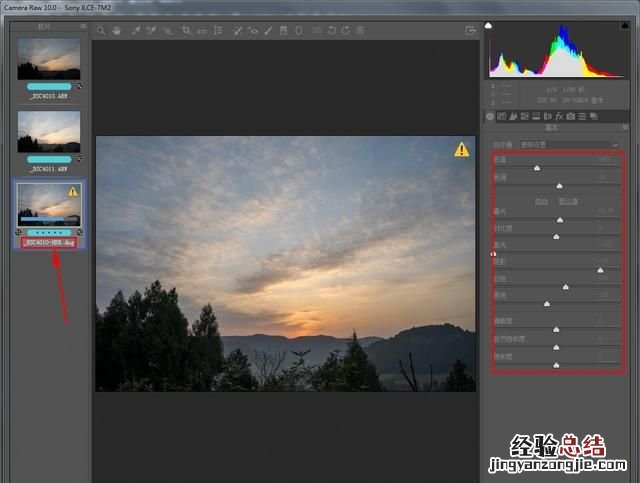Click the Auto (自动) tone link
The height and width of the screenshot is (483, 640).
coord(541,202)
